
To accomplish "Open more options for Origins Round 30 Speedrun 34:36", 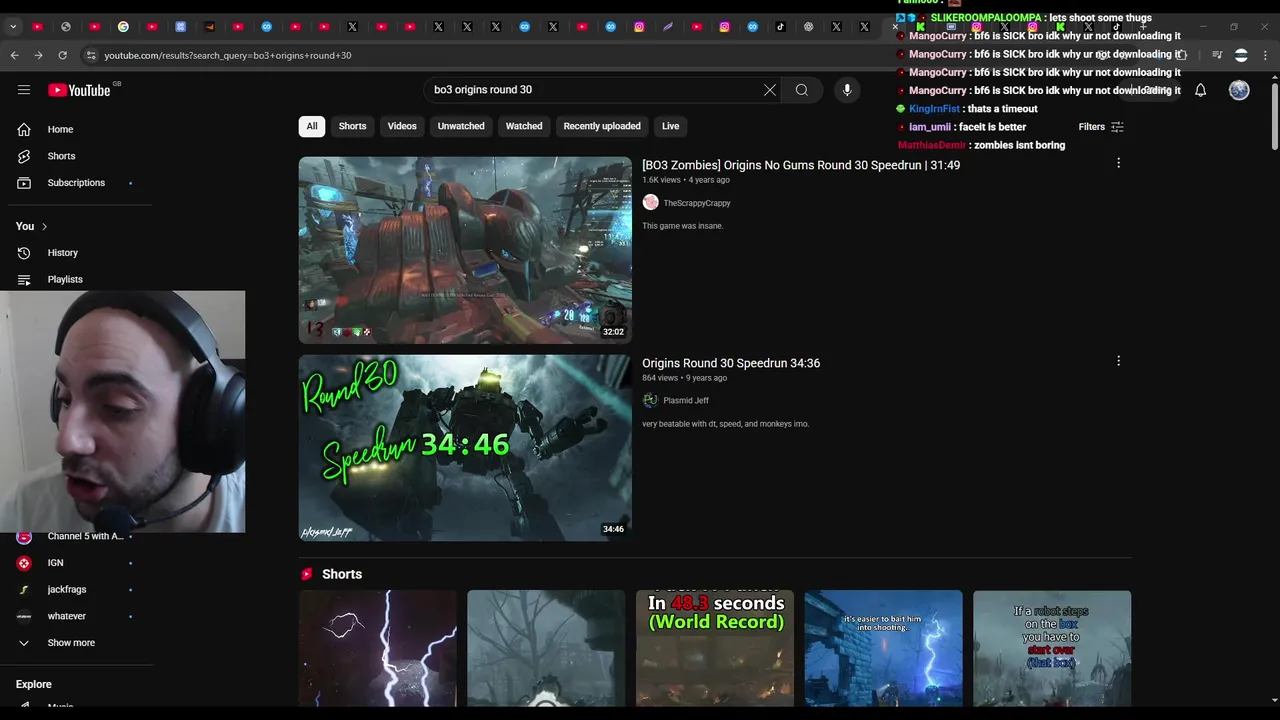I will (x=1118, y=361).
